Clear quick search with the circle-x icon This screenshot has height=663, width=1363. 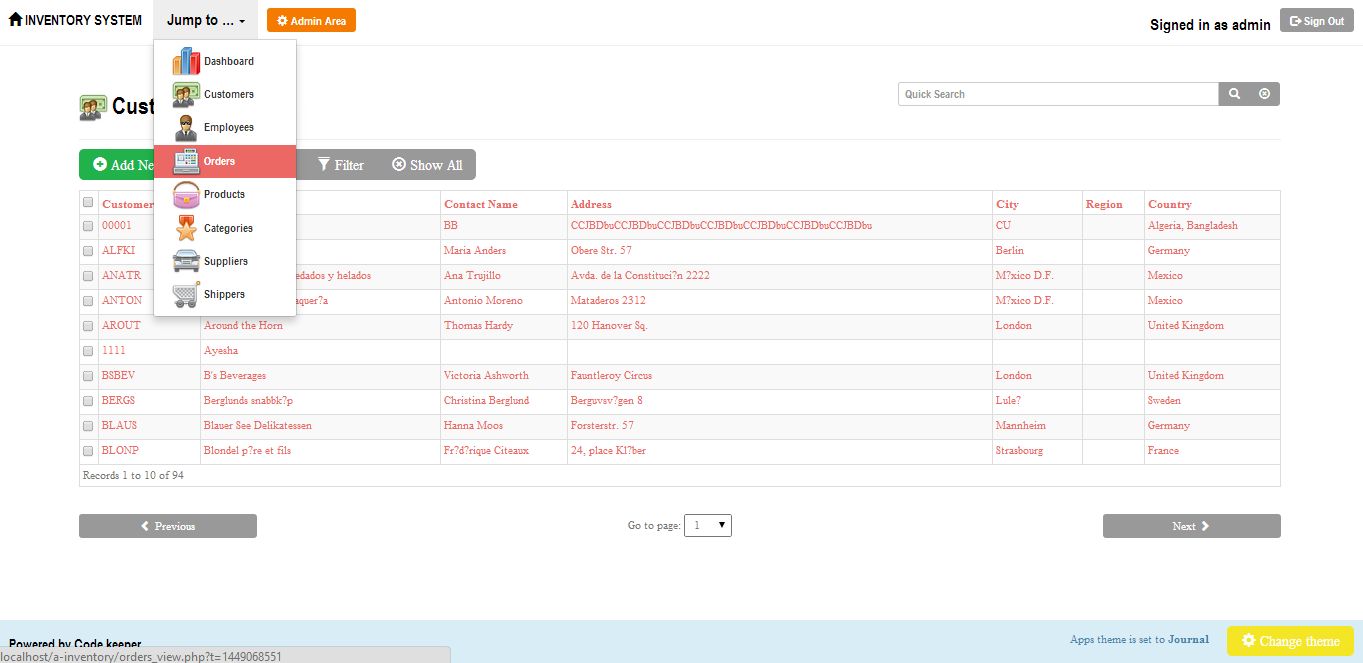click(x=1264, y=94)
